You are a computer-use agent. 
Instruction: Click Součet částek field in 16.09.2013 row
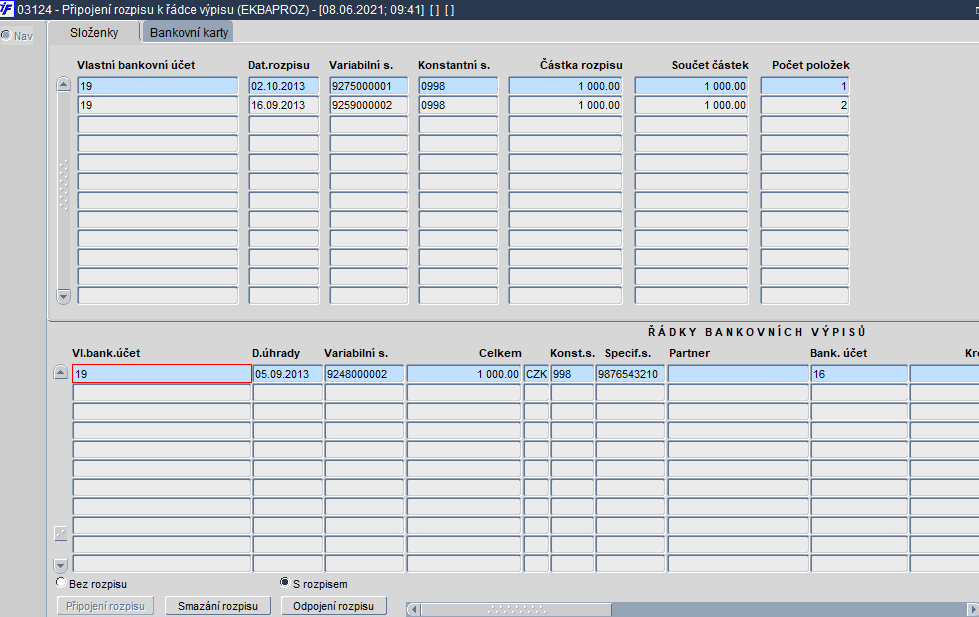tap(692, 105)
